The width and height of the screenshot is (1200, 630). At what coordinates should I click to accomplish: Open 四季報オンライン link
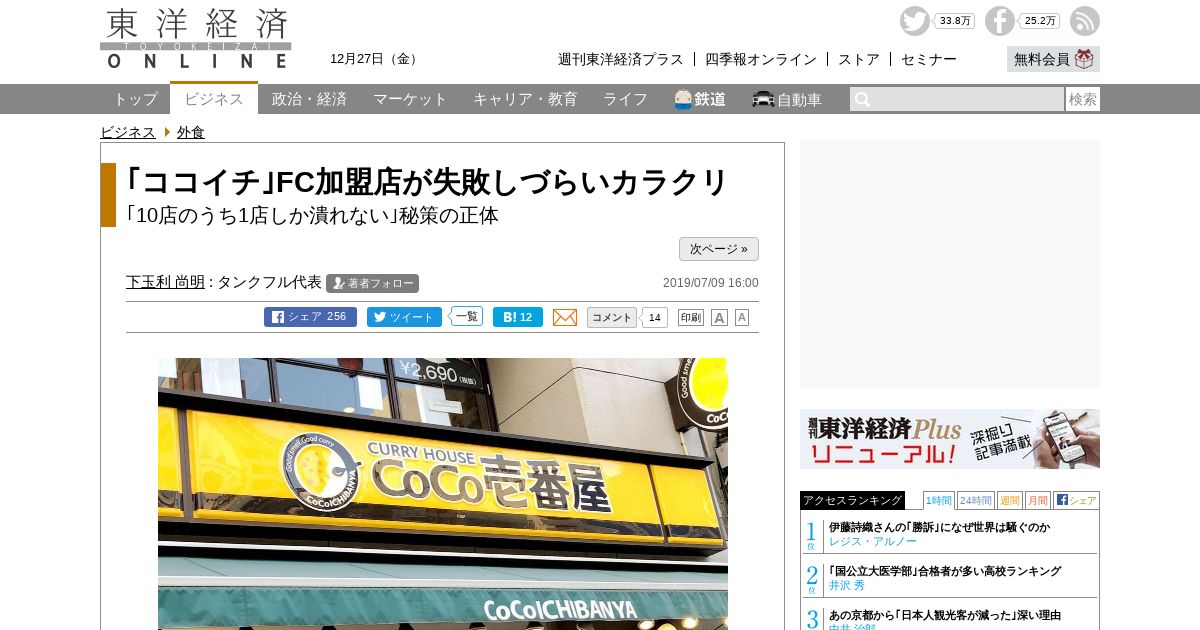761,59
